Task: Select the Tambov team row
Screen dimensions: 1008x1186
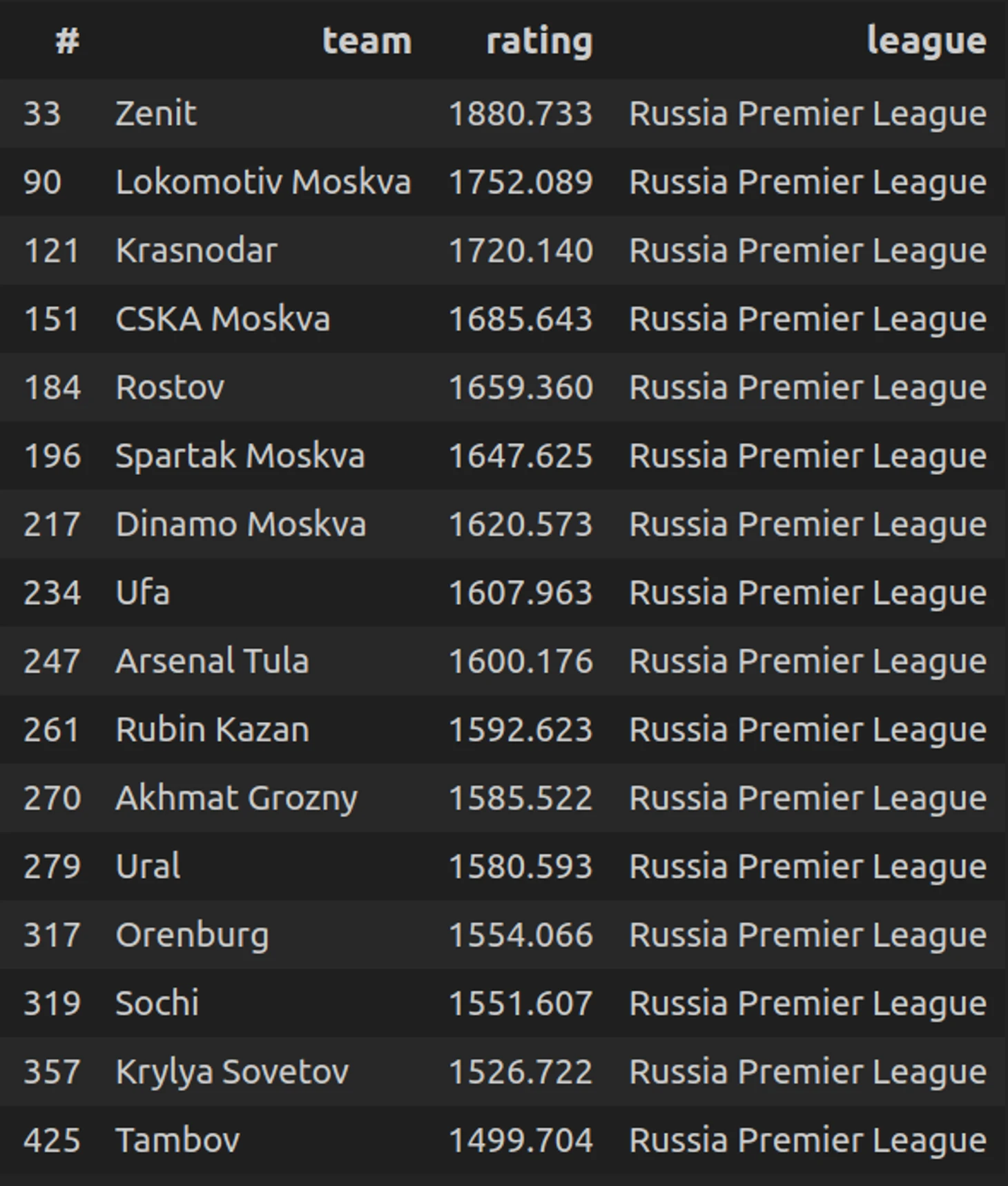Action: coord(504,1140)
